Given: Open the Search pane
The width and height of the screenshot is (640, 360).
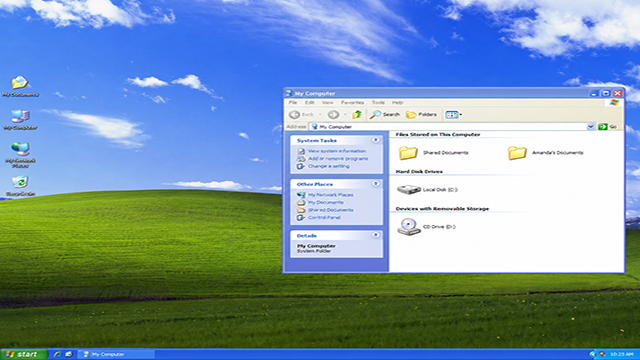Looking at the screenshot, I should click(x=384, y=115).
